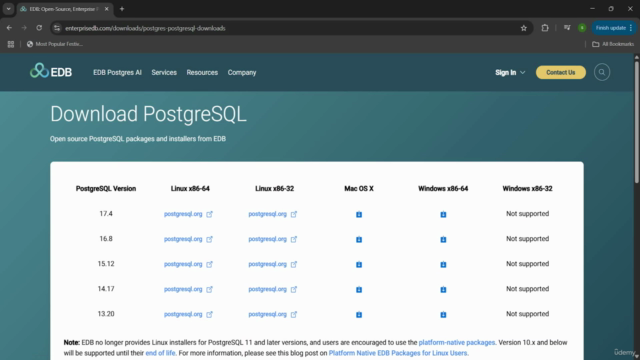Download PostgreSQL 15.12 for Windows x86-64
Viewport: 640px width, 360px height.
coord(443,264)
